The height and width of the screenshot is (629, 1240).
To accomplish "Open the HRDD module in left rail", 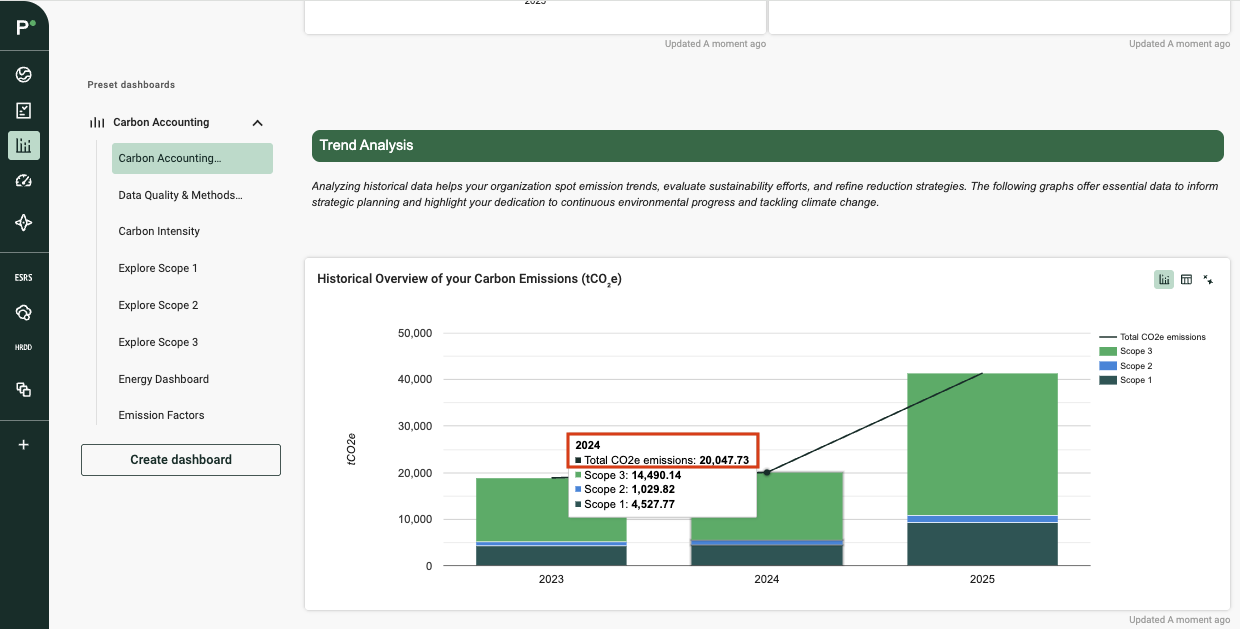I will click(x=24, y=347).
